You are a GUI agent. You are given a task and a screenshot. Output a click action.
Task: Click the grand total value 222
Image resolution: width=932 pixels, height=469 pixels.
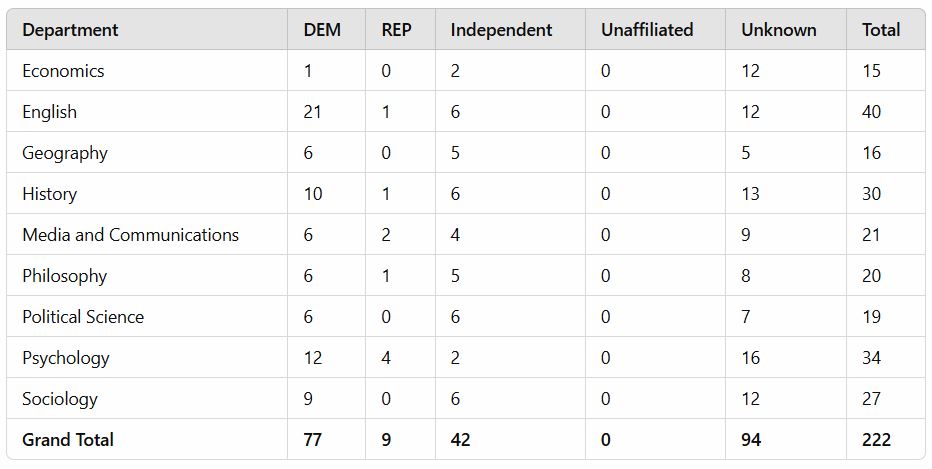pos(876,440)
